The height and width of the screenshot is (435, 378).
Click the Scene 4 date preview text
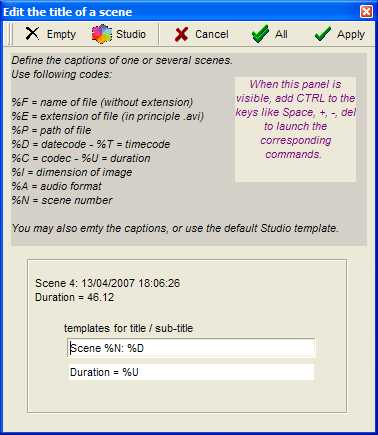click(x=107, y=283)
